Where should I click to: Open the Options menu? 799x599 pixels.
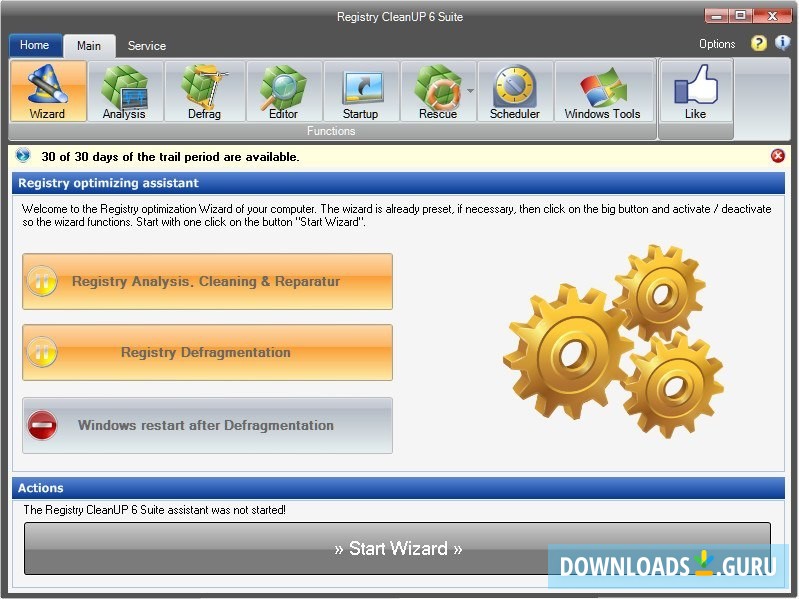(x=717, y=44)
